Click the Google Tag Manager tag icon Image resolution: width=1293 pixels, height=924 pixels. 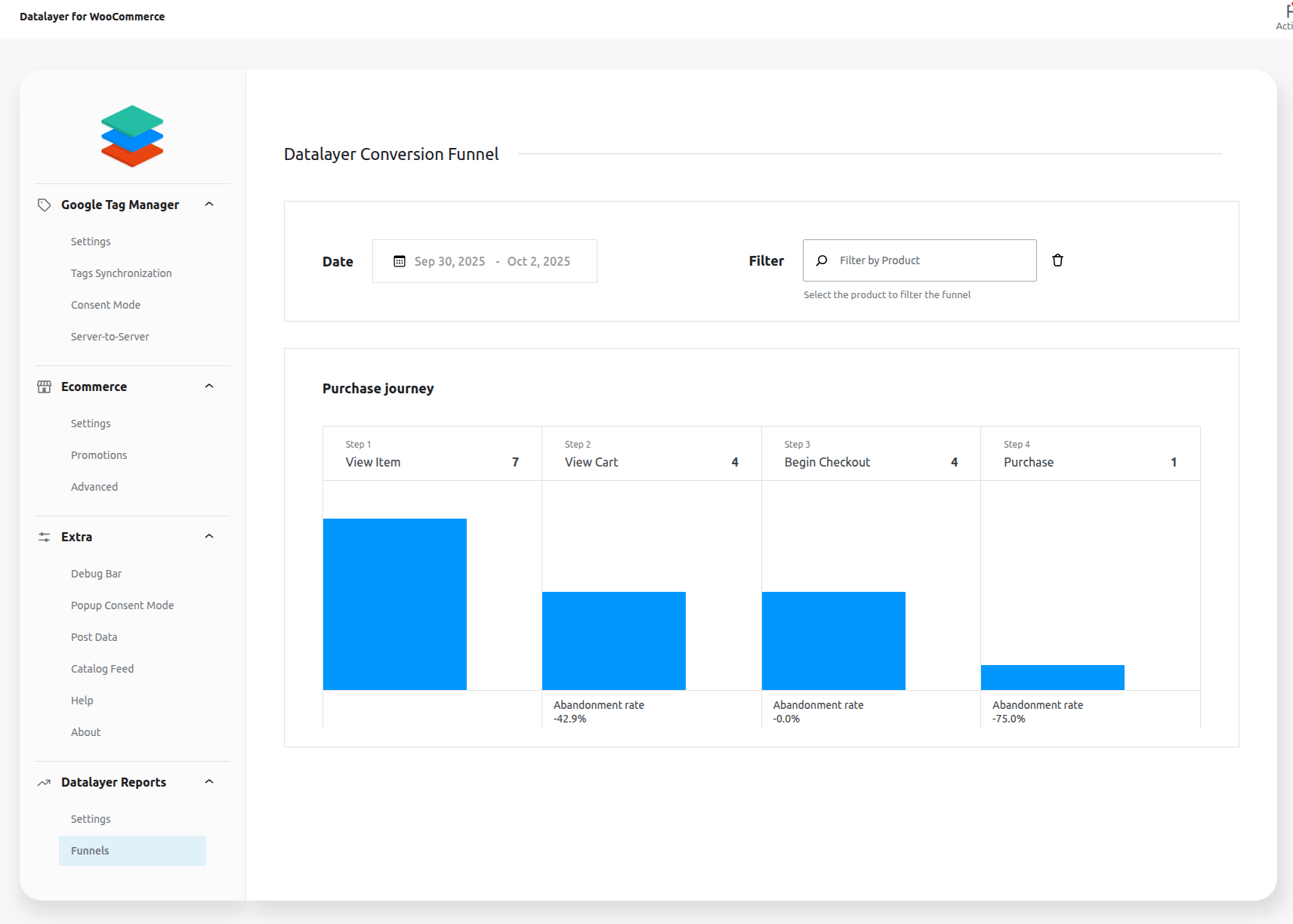[45, 205]
